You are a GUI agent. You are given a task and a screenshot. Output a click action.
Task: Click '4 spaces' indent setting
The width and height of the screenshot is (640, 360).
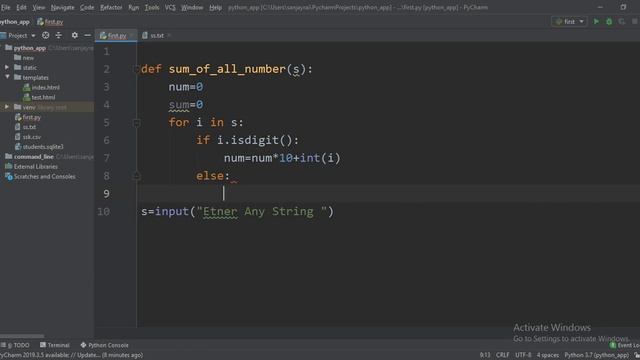click(547, 355)
